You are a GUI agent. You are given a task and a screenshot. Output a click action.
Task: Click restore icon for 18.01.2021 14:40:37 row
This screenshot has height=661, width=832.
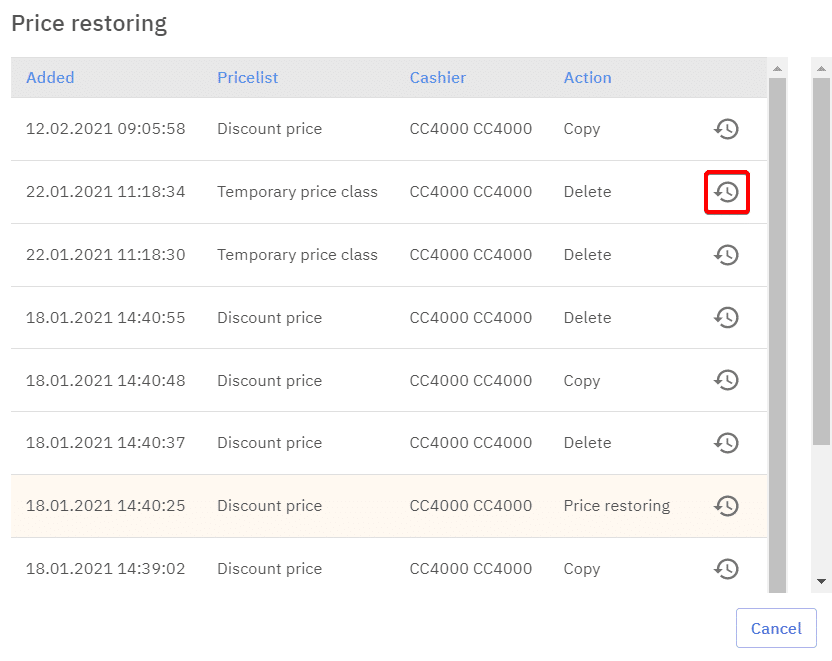click(726, 443)
